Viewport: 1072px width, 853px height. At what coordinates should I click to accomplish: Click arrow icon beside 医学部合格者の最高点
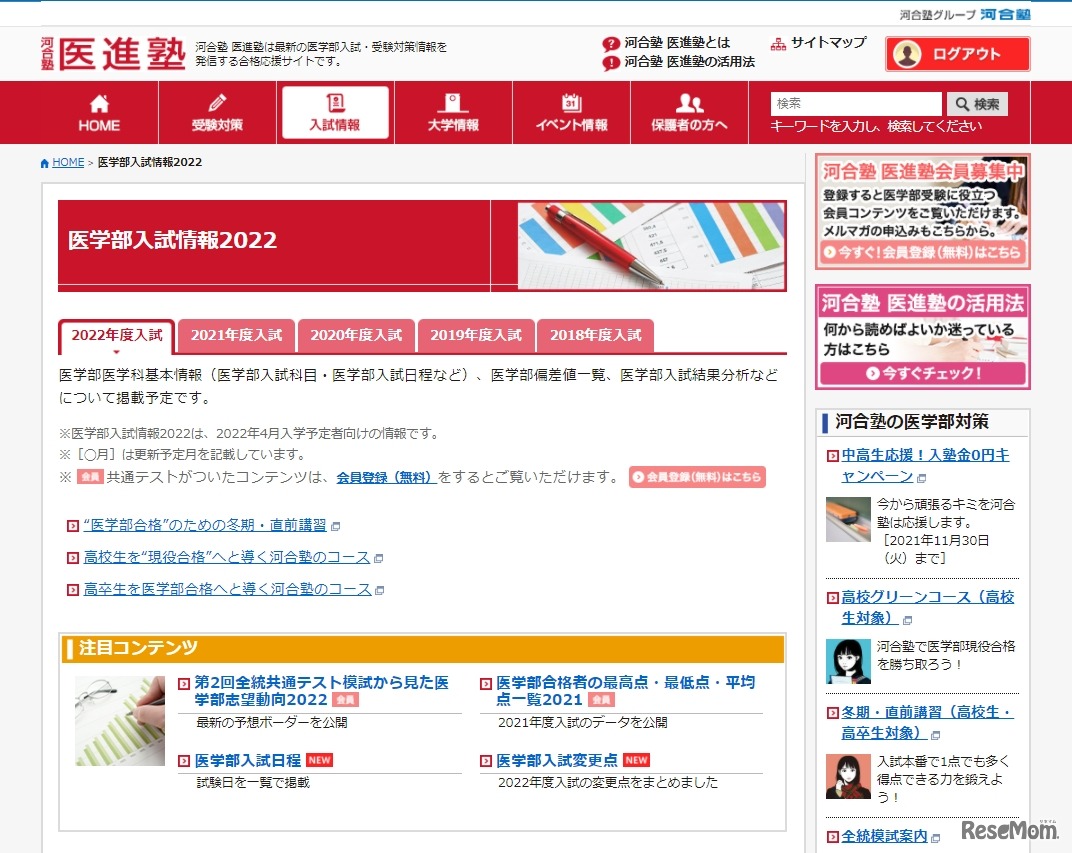(x=485, y=683)
